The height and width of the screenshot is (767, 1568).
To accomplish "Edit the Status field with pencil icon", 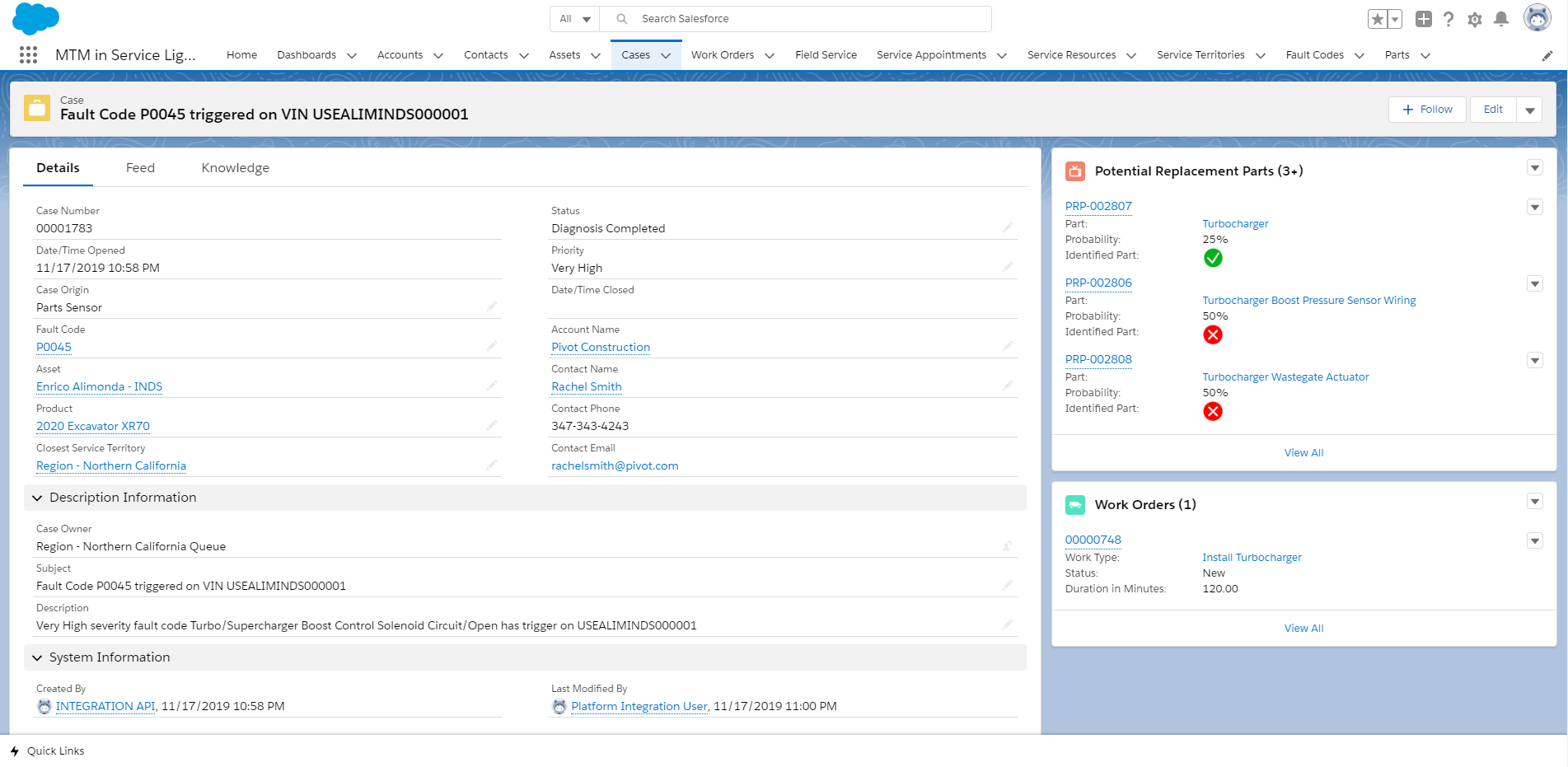I will pos(1007,228).
